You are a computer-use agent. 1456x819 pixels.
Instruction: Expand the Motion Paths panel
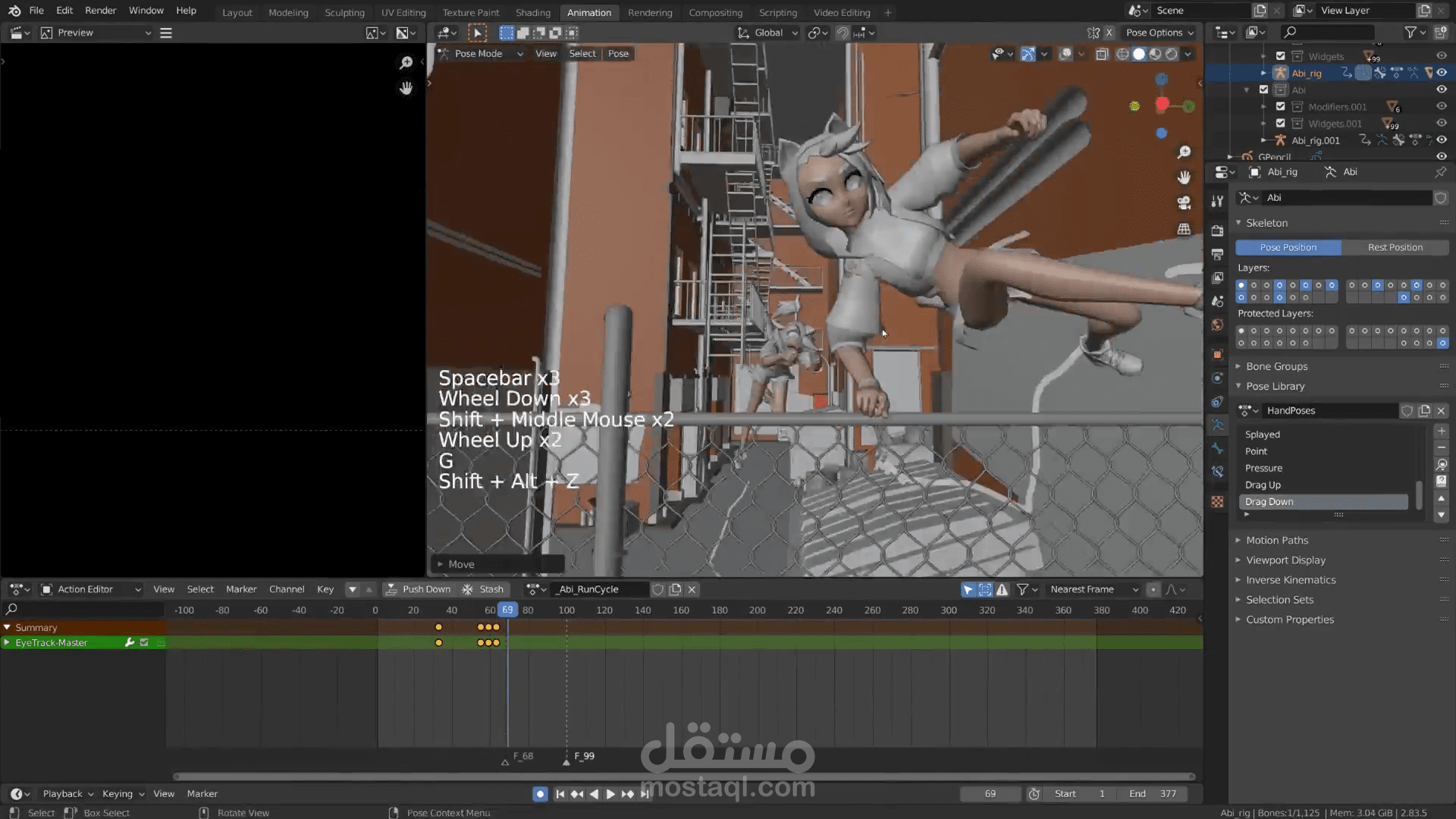[x=1276, y=540]
